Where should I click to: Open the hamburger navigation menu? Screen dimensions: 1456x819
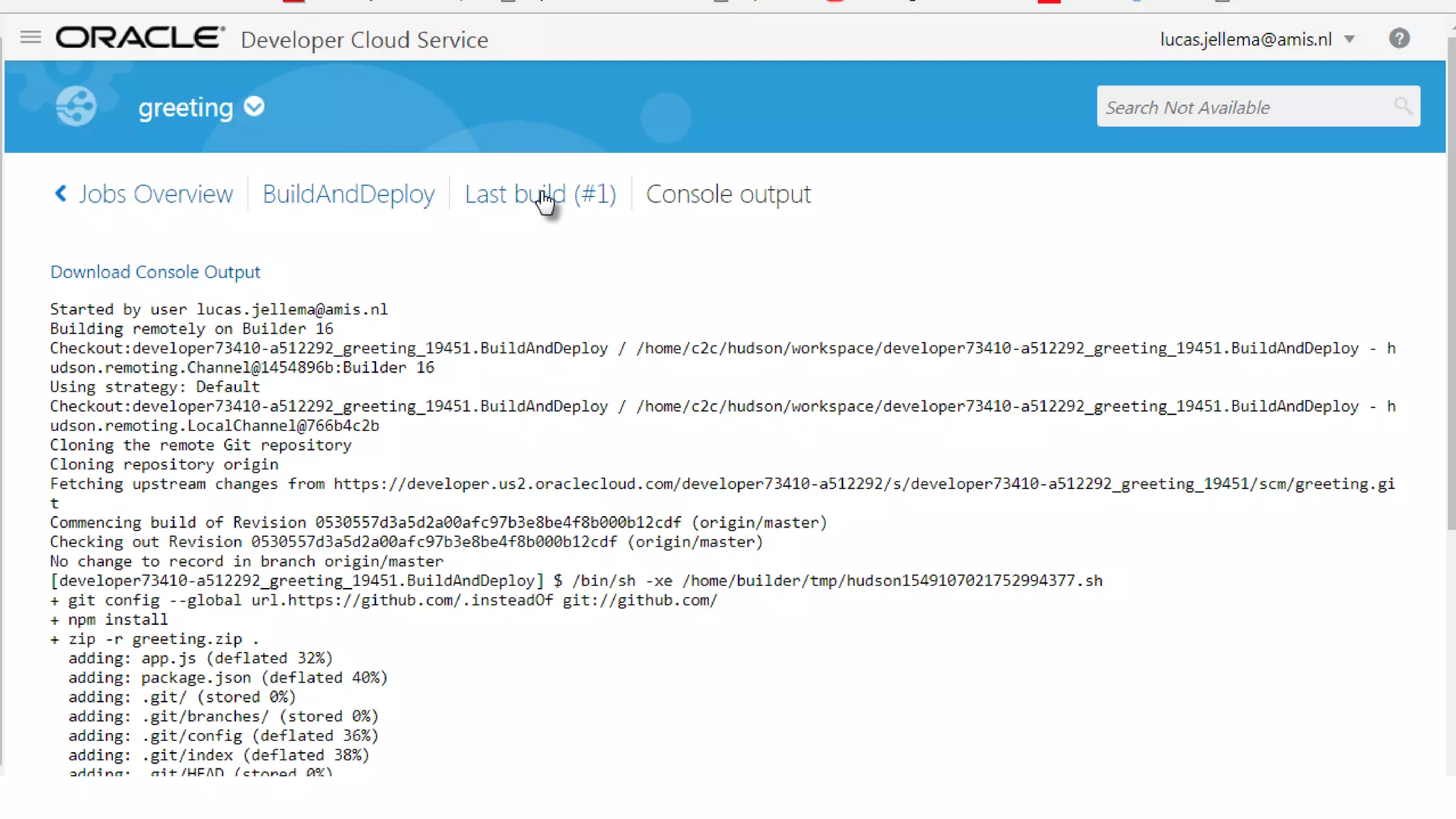point(30,37)
